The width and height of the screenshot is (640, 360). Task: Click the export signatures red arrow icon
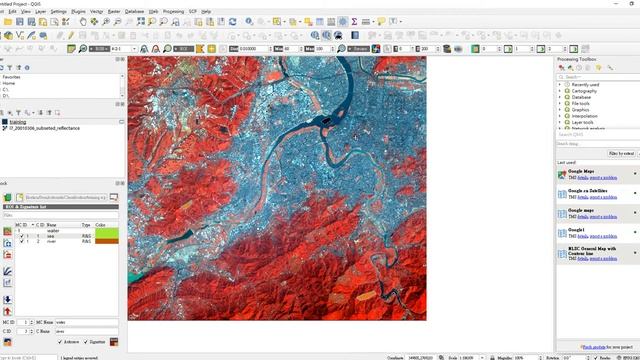[7, 311]
